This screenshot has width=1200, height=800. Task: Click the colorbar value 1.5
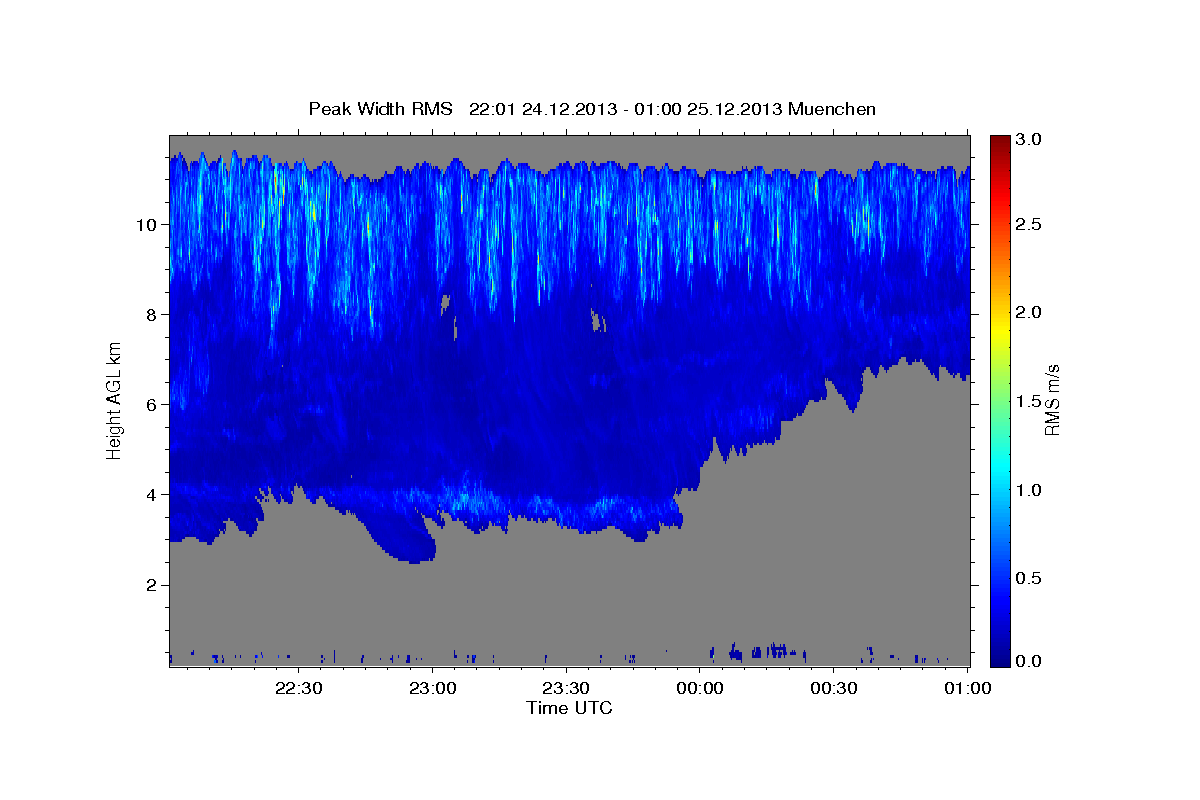[x=1031, y=401]
